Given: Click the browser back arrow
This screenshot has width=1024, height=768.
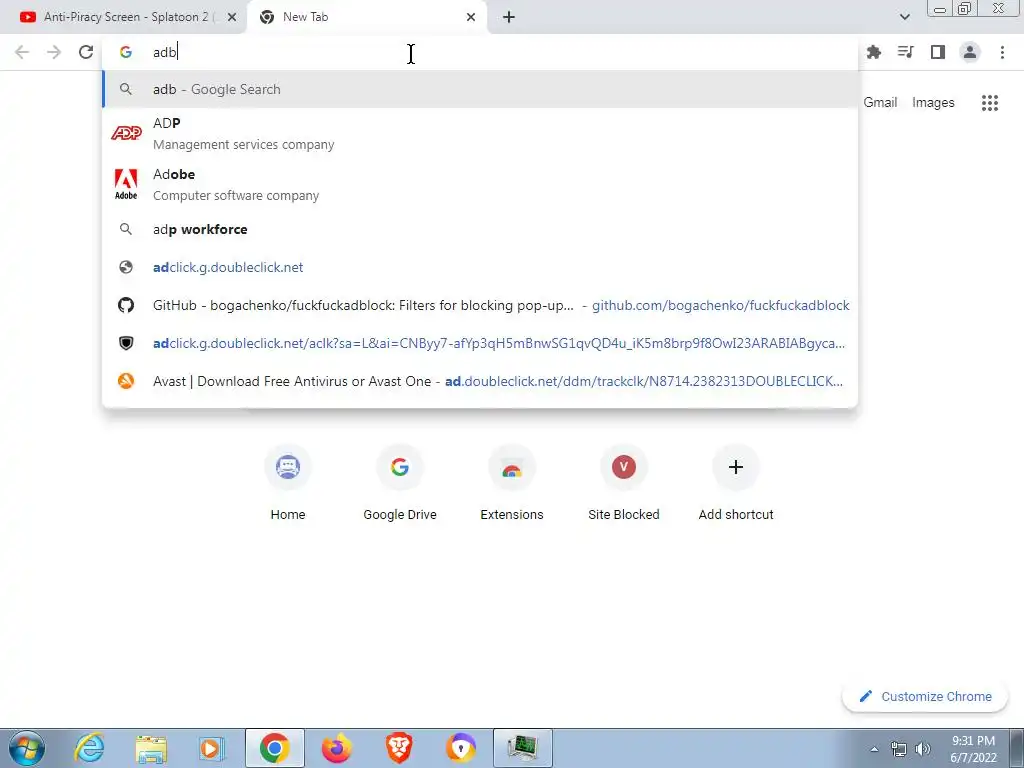Looking at the screenshot, I should pos(22,52).
